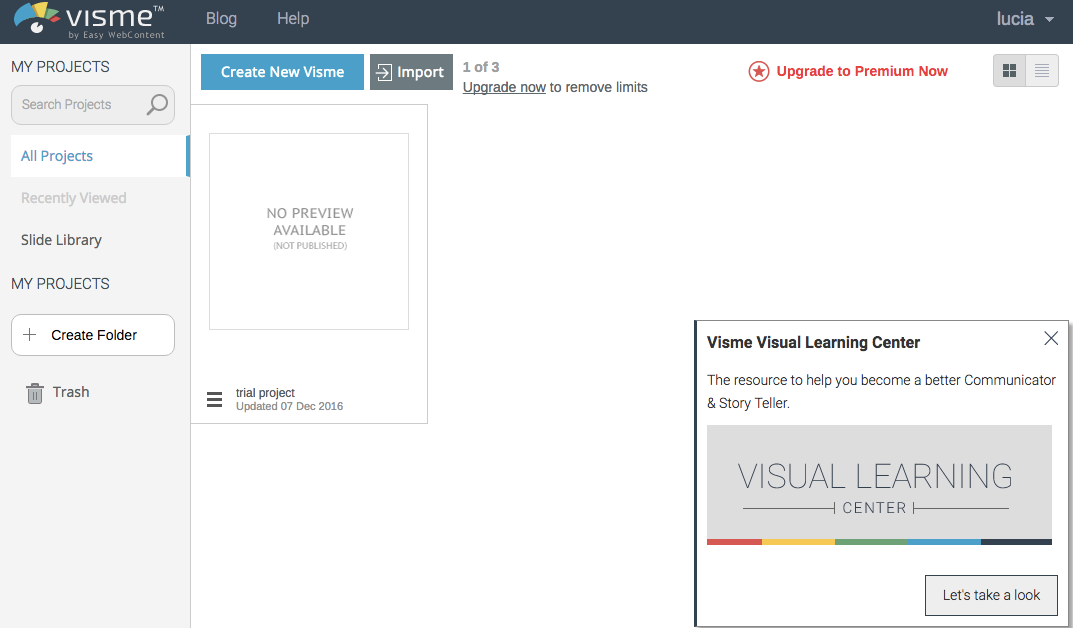Screen dimensions: 1073x628
Task: Open the Help menu item
Action: point(293,18)
